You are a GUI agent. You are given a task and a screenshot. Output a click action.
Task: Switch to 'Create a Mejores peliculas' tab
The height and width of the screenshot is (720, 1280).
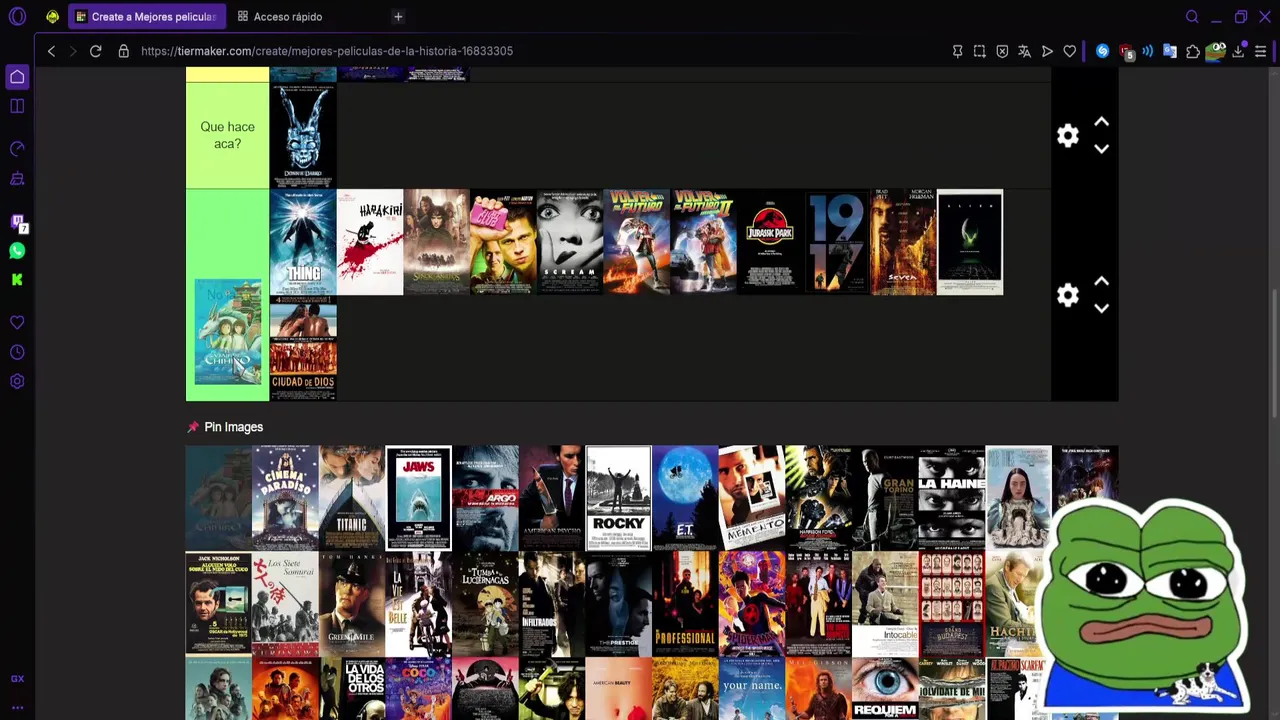click(146, 17)
